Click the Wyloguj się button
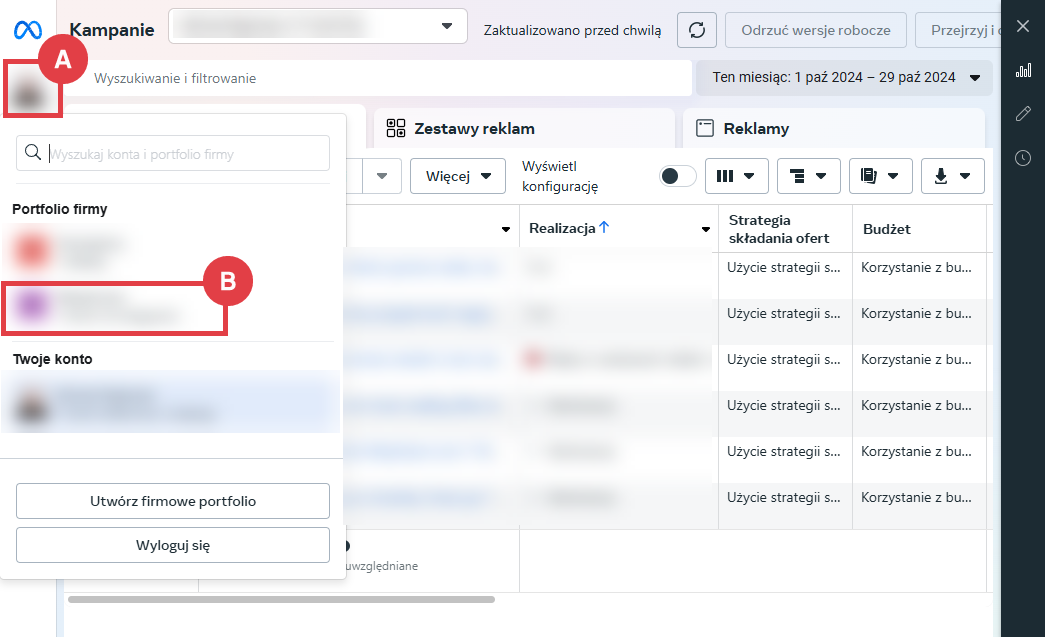1045x637 pixels. (x=173, y=545)
